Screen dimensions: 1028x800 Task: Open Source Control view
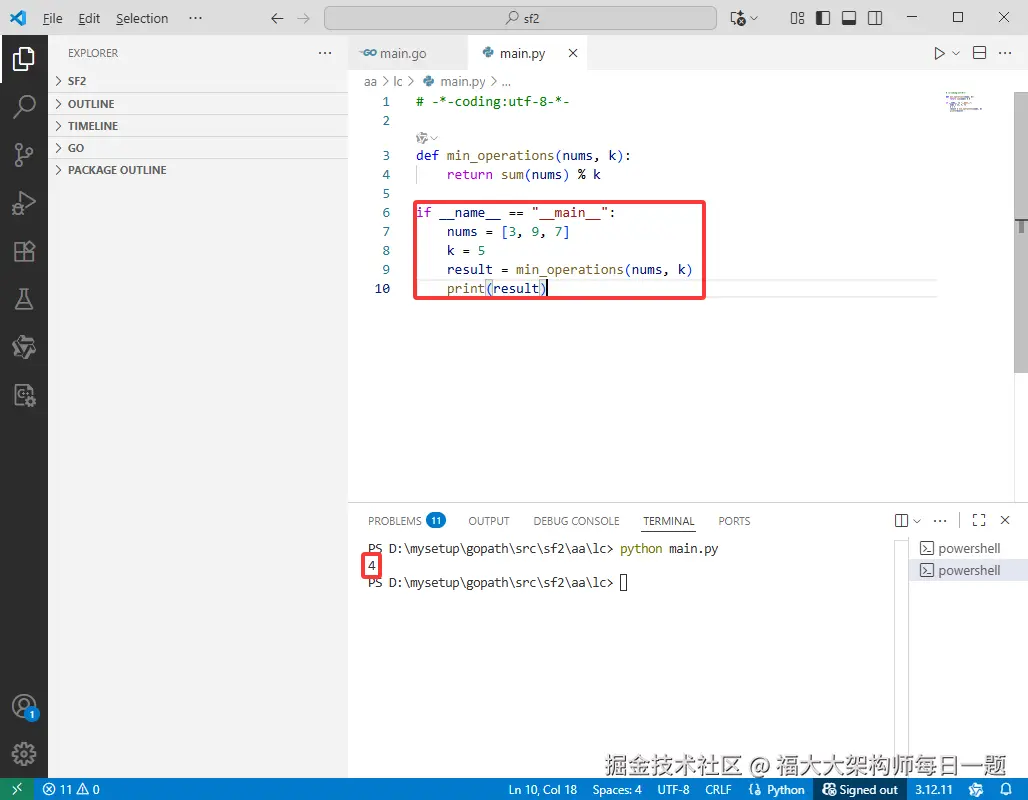pos(24,155)
